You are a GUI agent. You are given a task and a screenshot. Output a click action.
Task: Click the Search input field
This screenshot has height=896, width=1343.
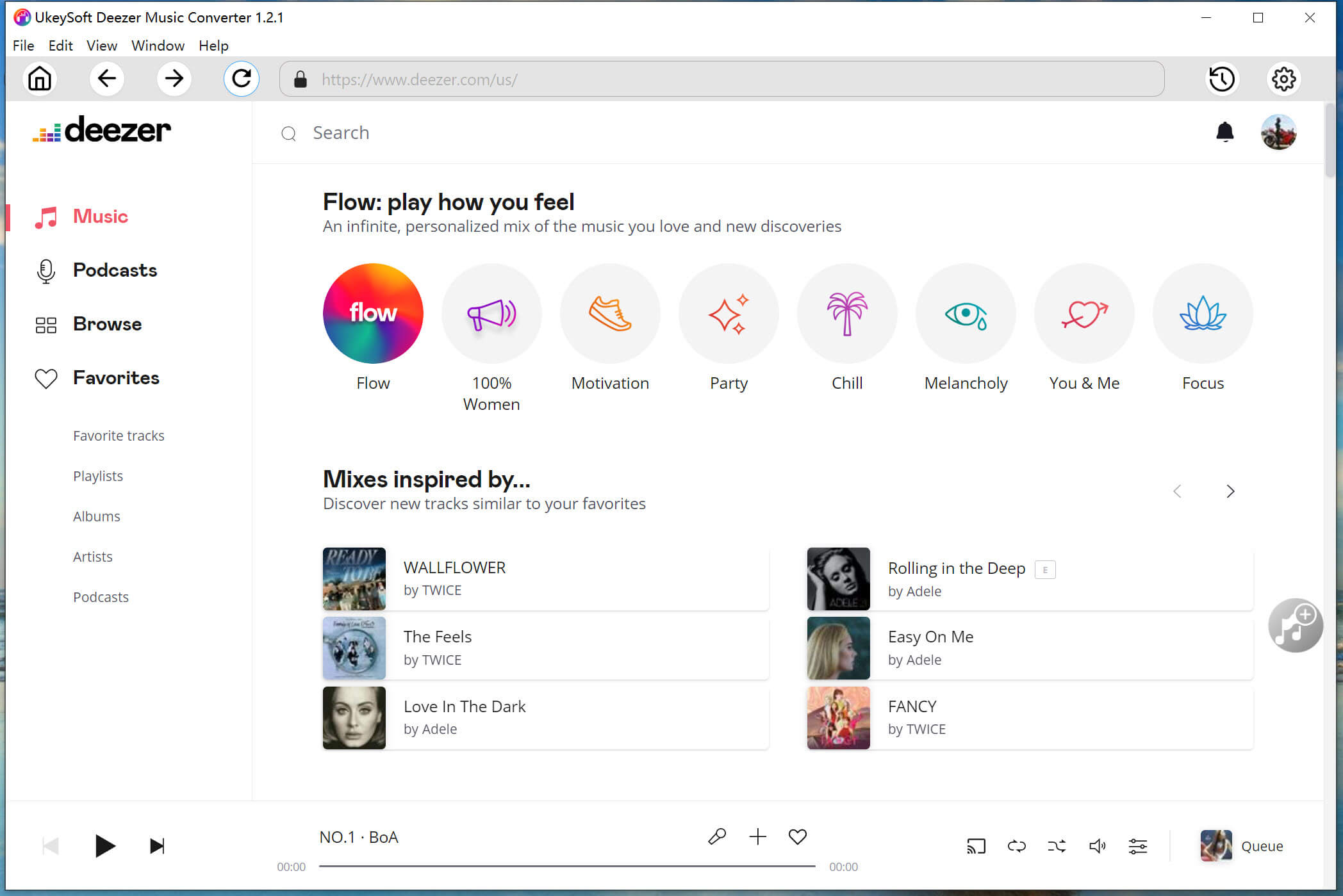click(x=341, y=132)
